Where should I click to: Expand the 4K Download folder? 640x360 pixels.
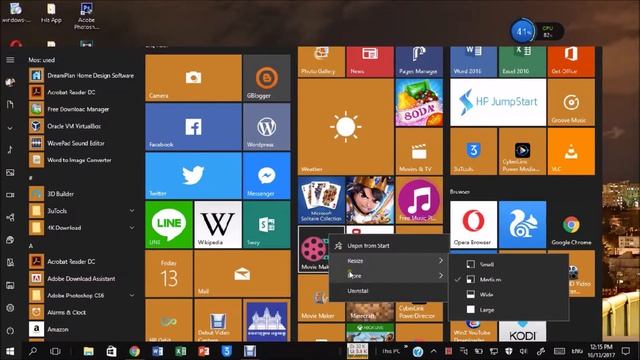click(132, 228)
